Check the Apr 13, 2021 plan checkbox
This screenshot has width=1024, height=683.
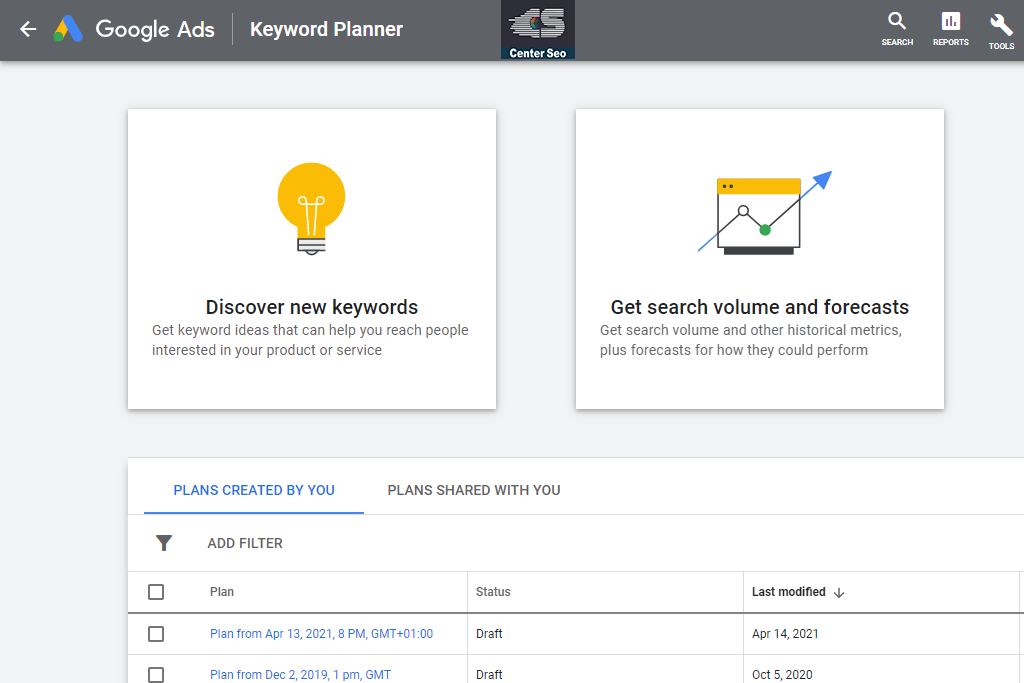[x=156, y=634]
